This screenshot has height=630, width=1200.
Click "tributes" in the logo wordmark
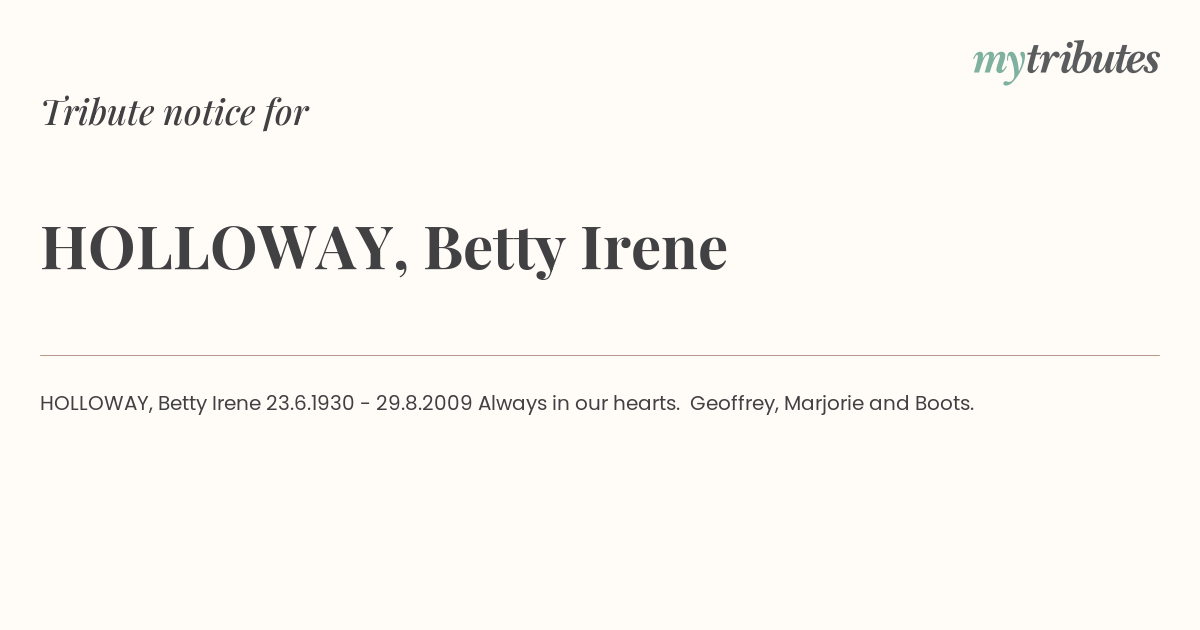tap(1092, 59)
